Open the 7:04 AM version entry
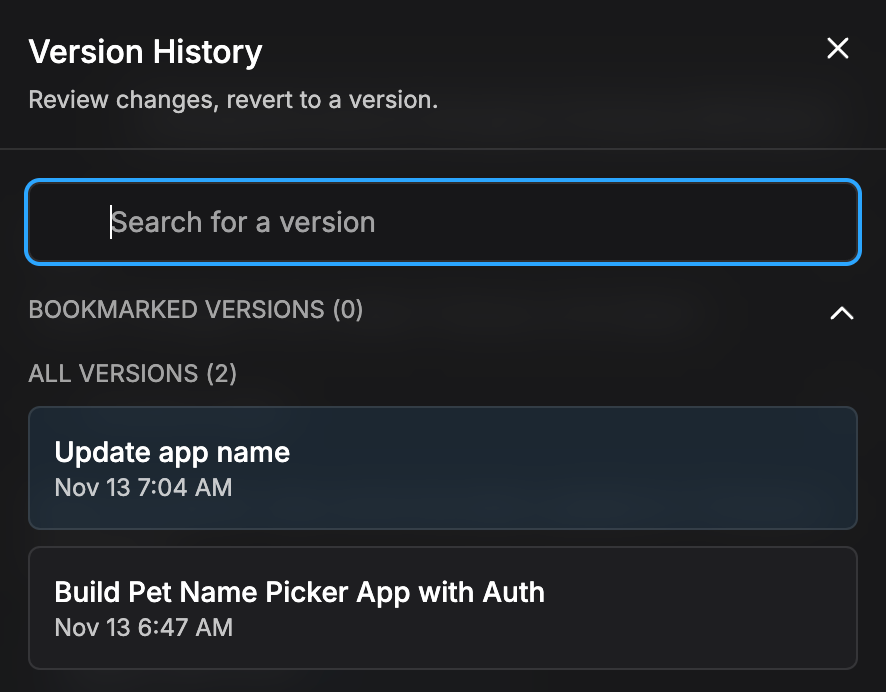 [443, 467]
